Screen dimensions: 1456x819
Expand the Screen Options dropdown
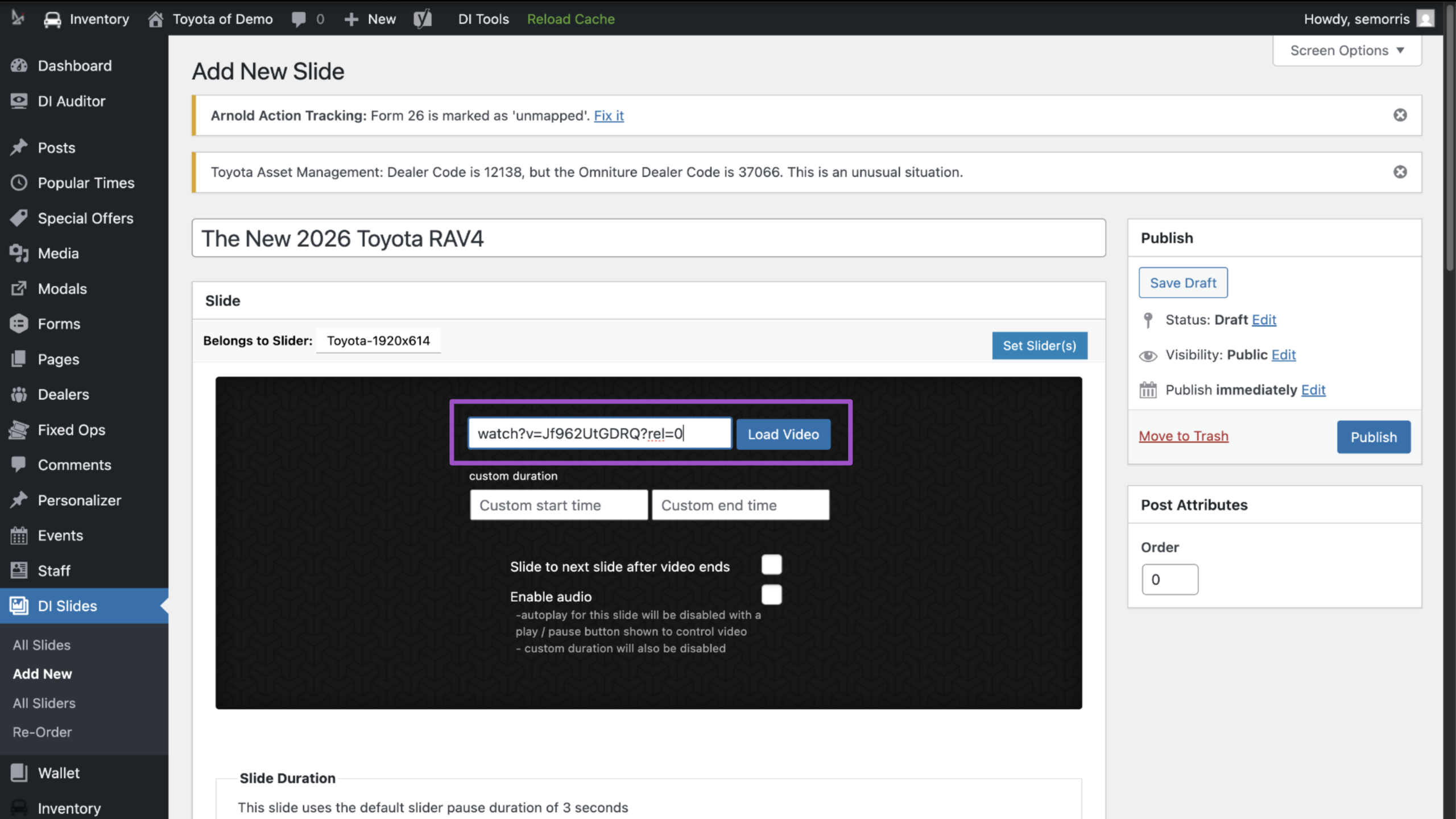(1347, 51)
